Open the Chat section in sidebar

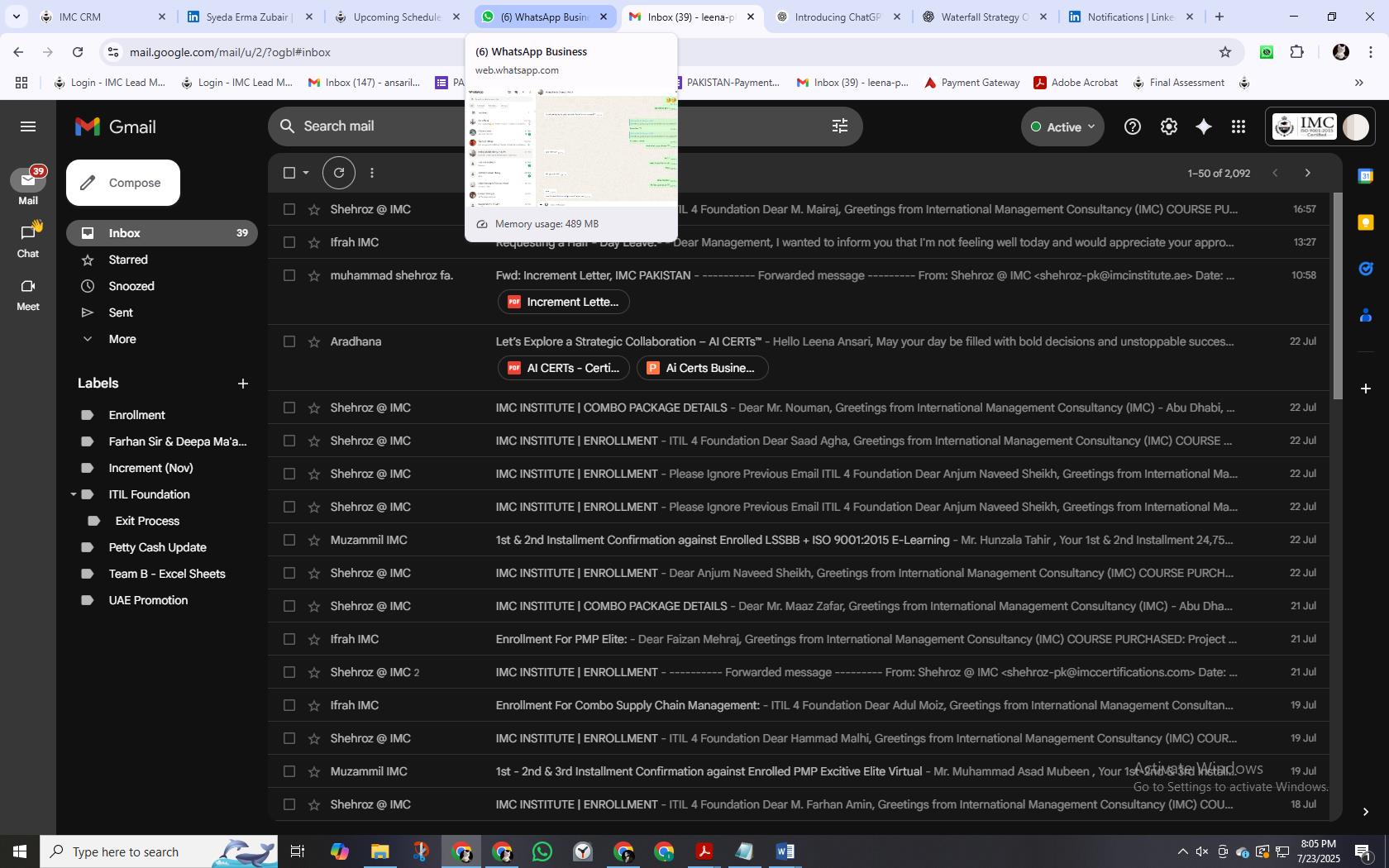tap(28, 240)
